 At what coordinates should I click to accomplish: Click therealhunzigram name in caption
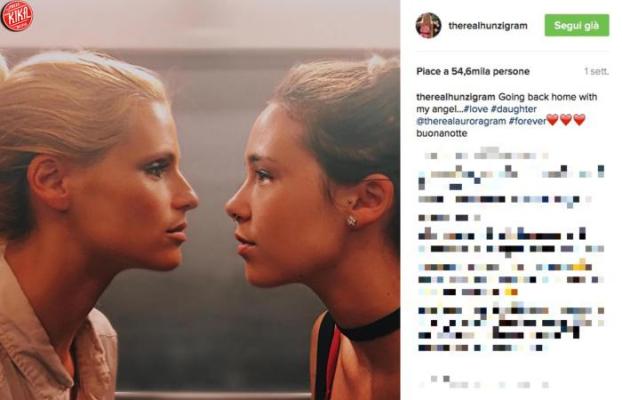point(456,97)
